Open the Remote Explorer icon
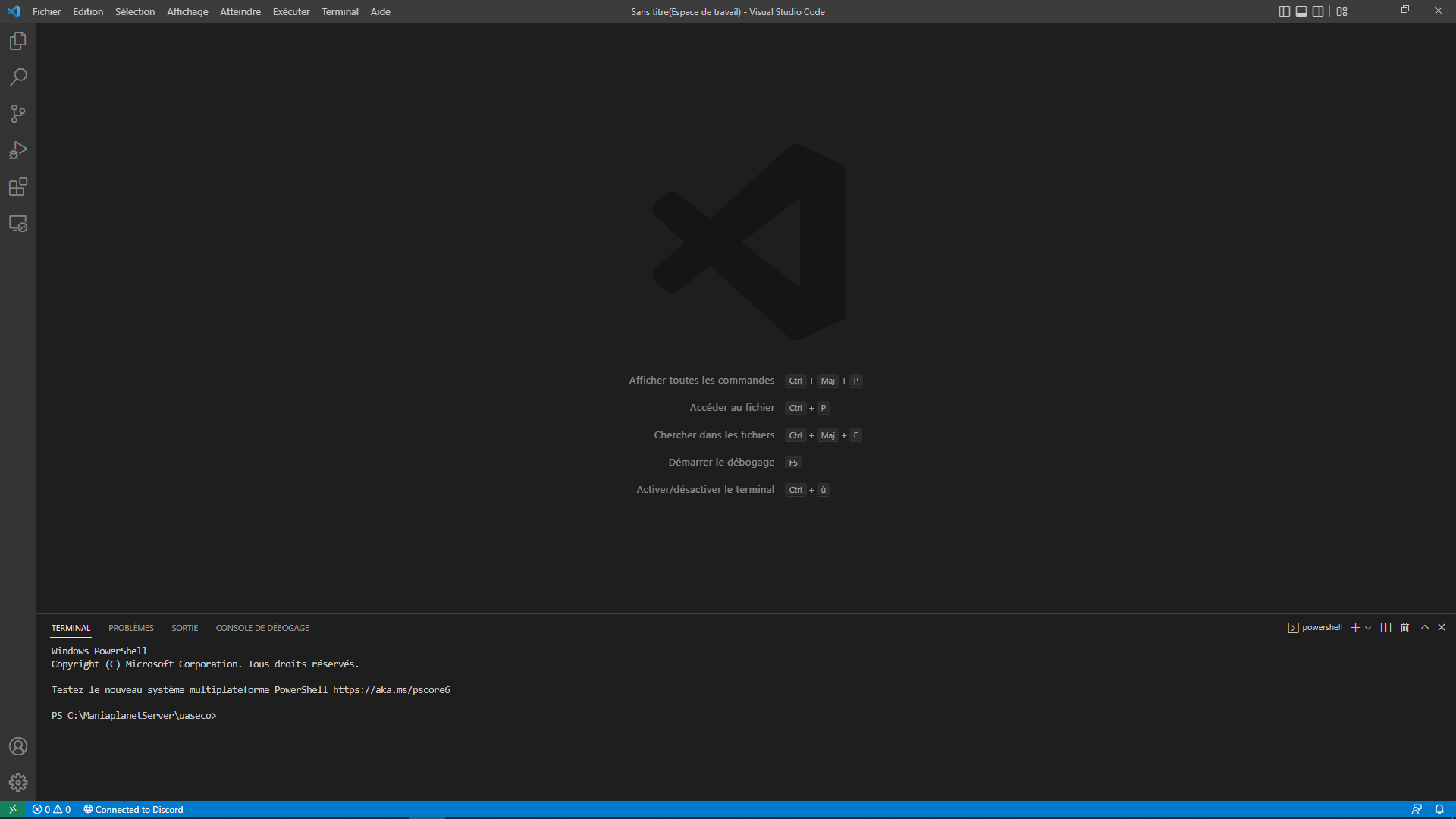The image size is (1456, 819). (x=17, y=224)
